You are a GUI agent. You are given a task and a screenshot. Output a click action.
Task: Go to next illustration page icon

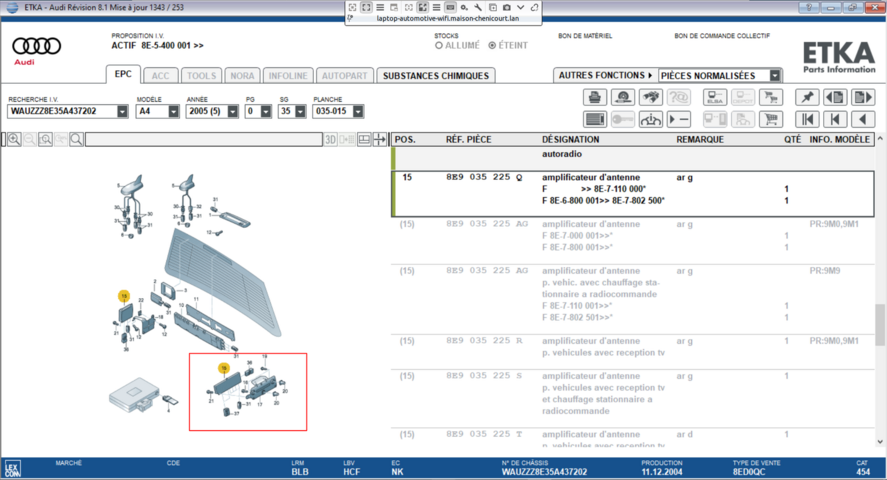[x=863, y=97]
